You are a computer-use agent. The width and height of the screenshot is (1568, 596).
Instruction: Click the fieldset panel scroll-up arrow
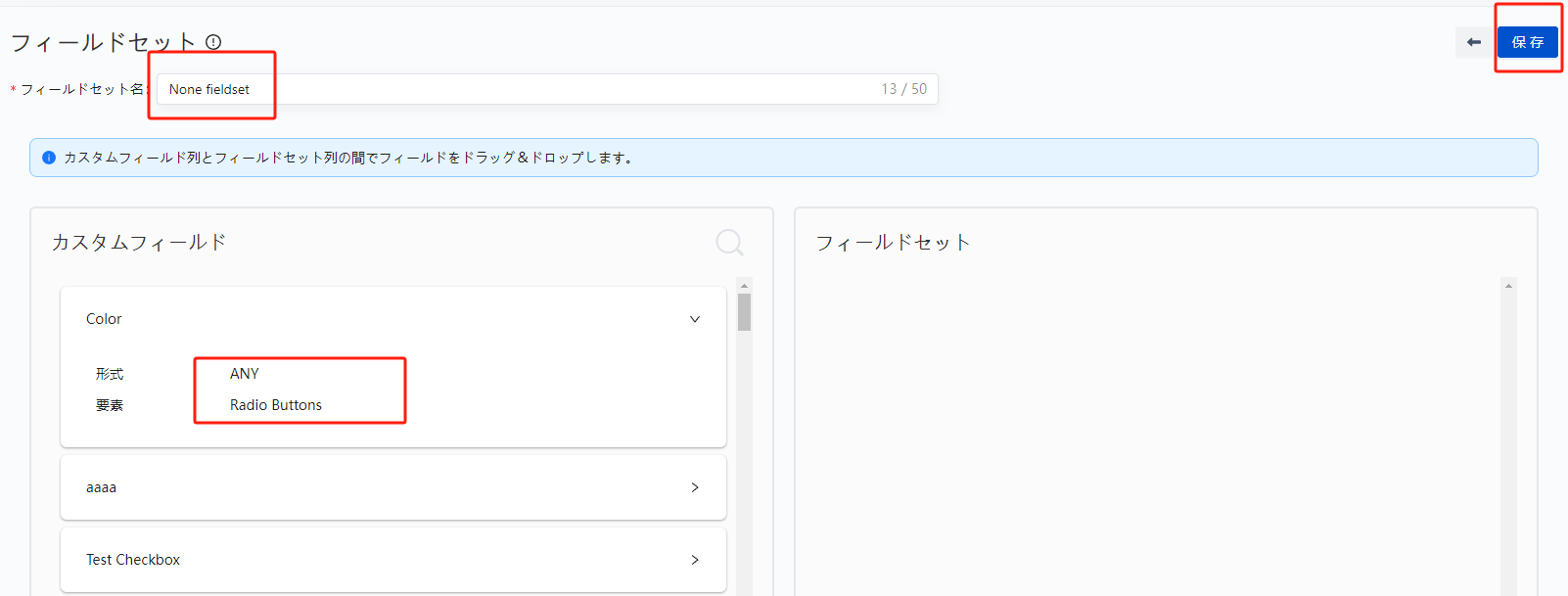(1508, 286)
